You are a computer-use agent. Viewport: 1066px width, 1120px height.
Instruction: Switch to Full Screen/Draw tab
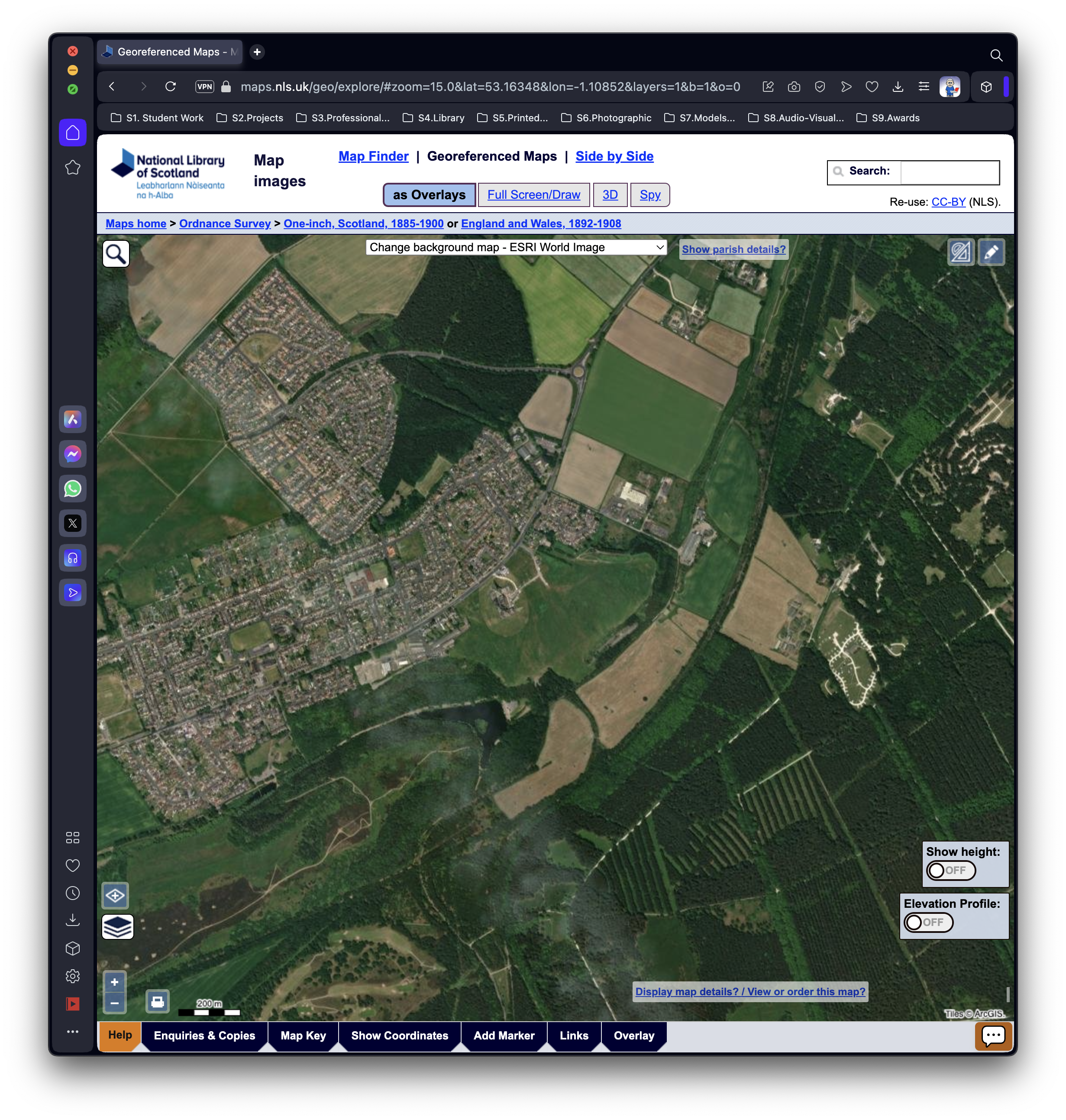click(x=533, y=195)
